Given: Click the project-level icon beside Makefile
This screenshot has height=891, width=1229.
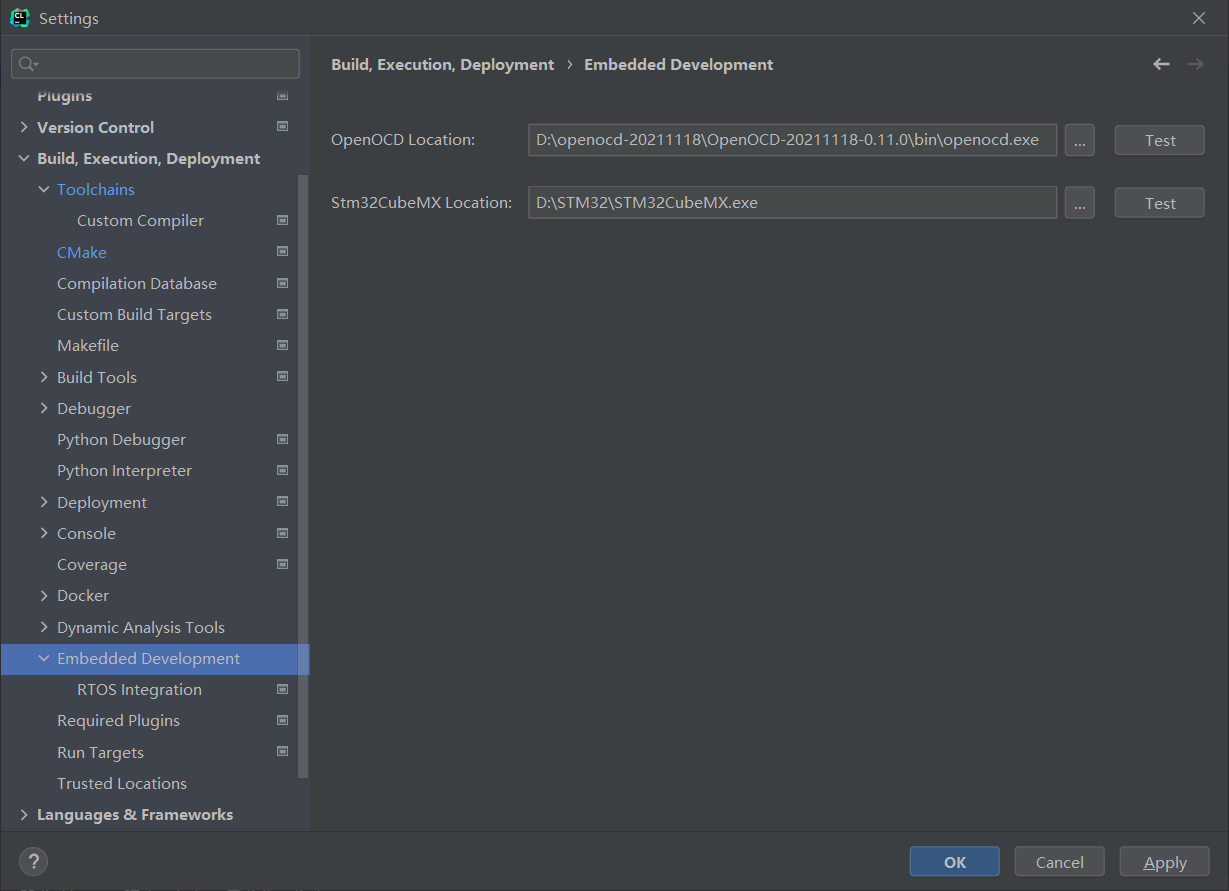Looking at the screenshot, I should pyautogui.click(x=282, y=345).
